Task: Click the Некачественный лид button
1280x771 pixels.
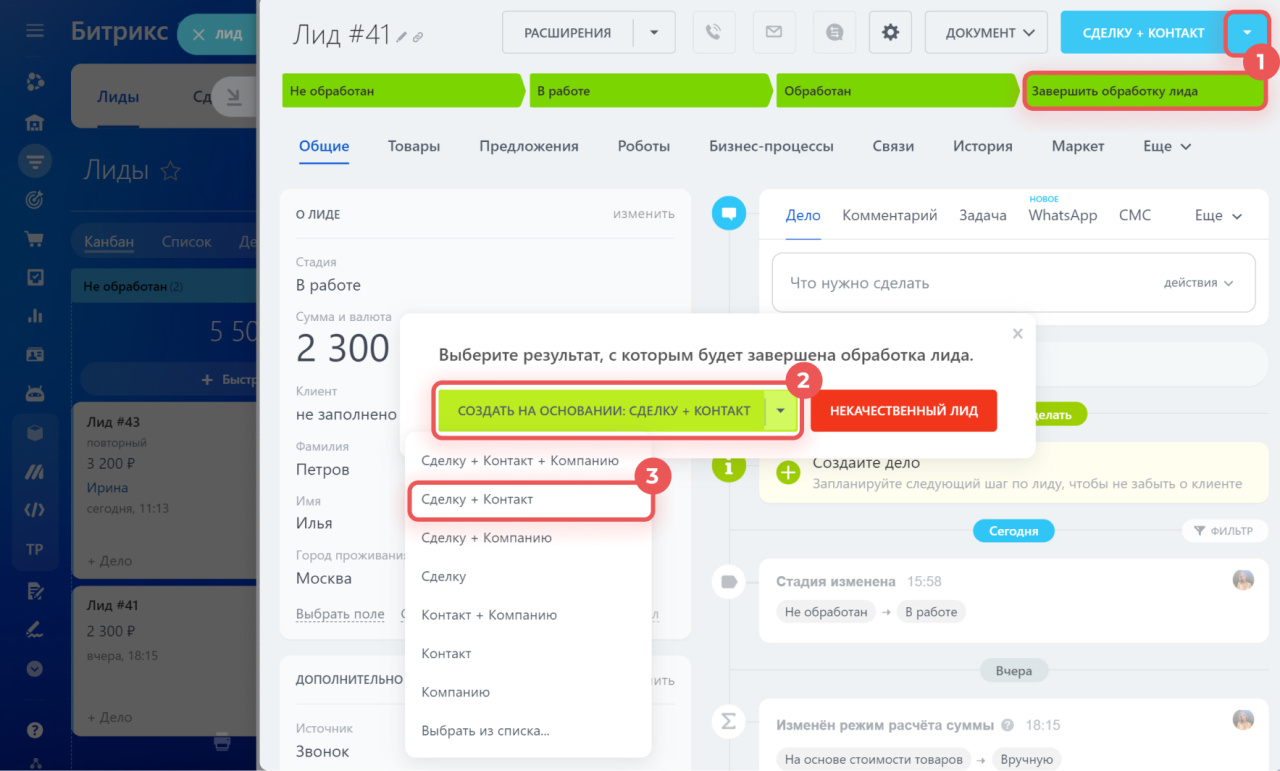Action: [x=903, y=411]
